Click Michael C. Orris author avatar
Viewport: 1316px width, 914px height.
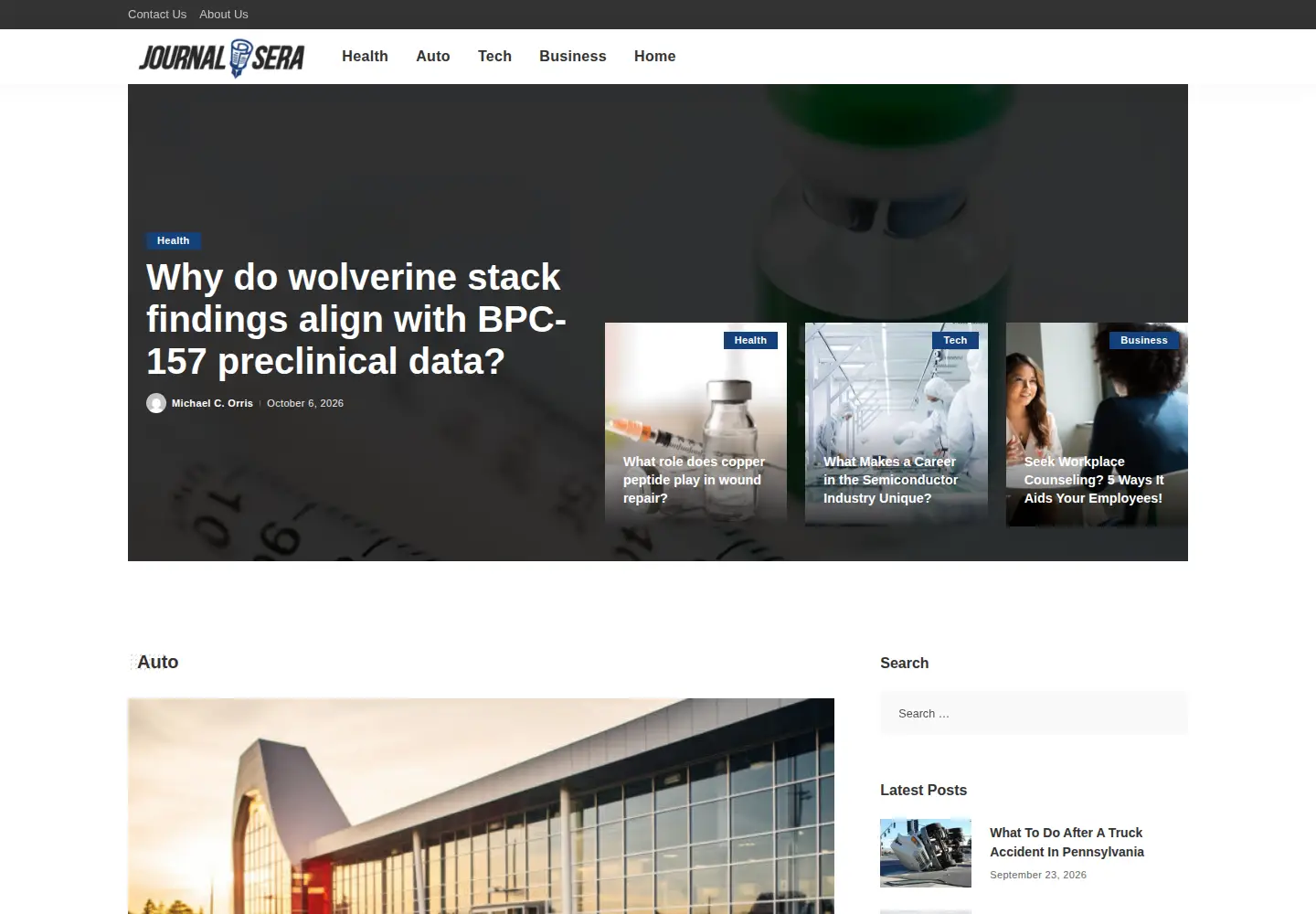(x=156, y=403)
